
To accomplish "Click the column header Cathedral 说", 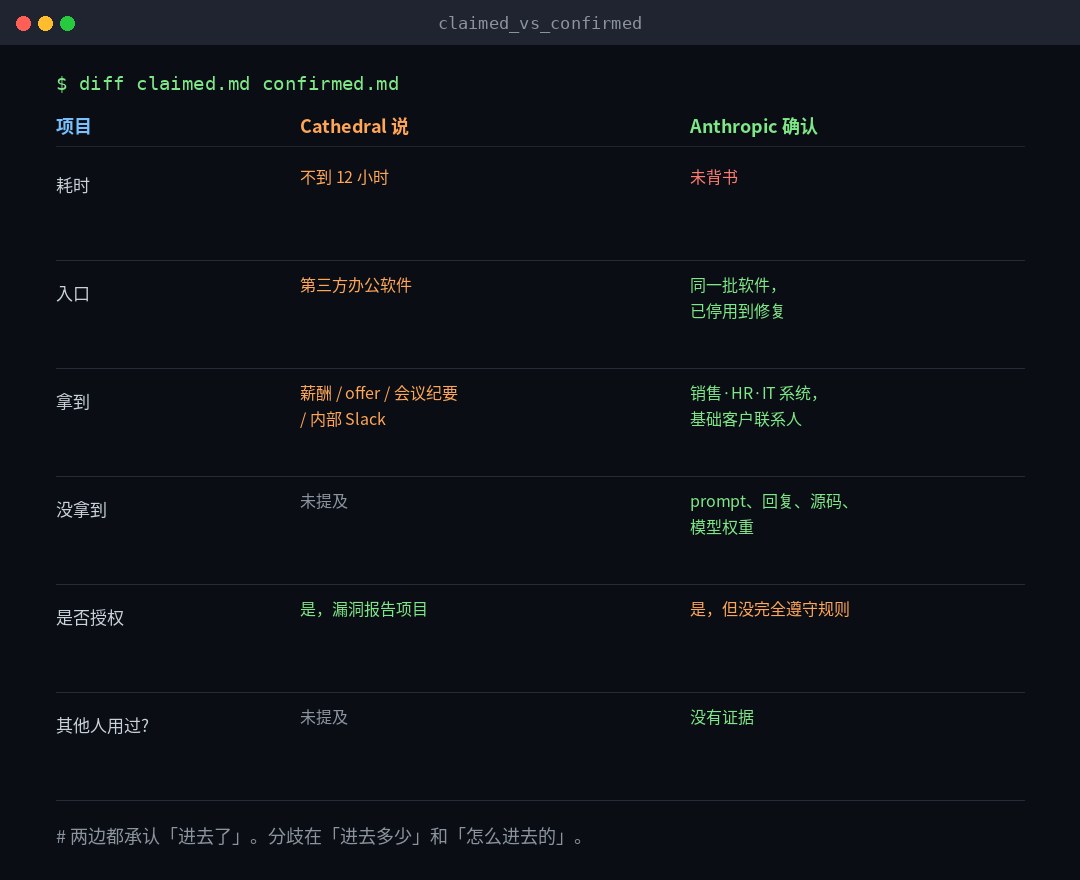I will (x=354, y=126).
